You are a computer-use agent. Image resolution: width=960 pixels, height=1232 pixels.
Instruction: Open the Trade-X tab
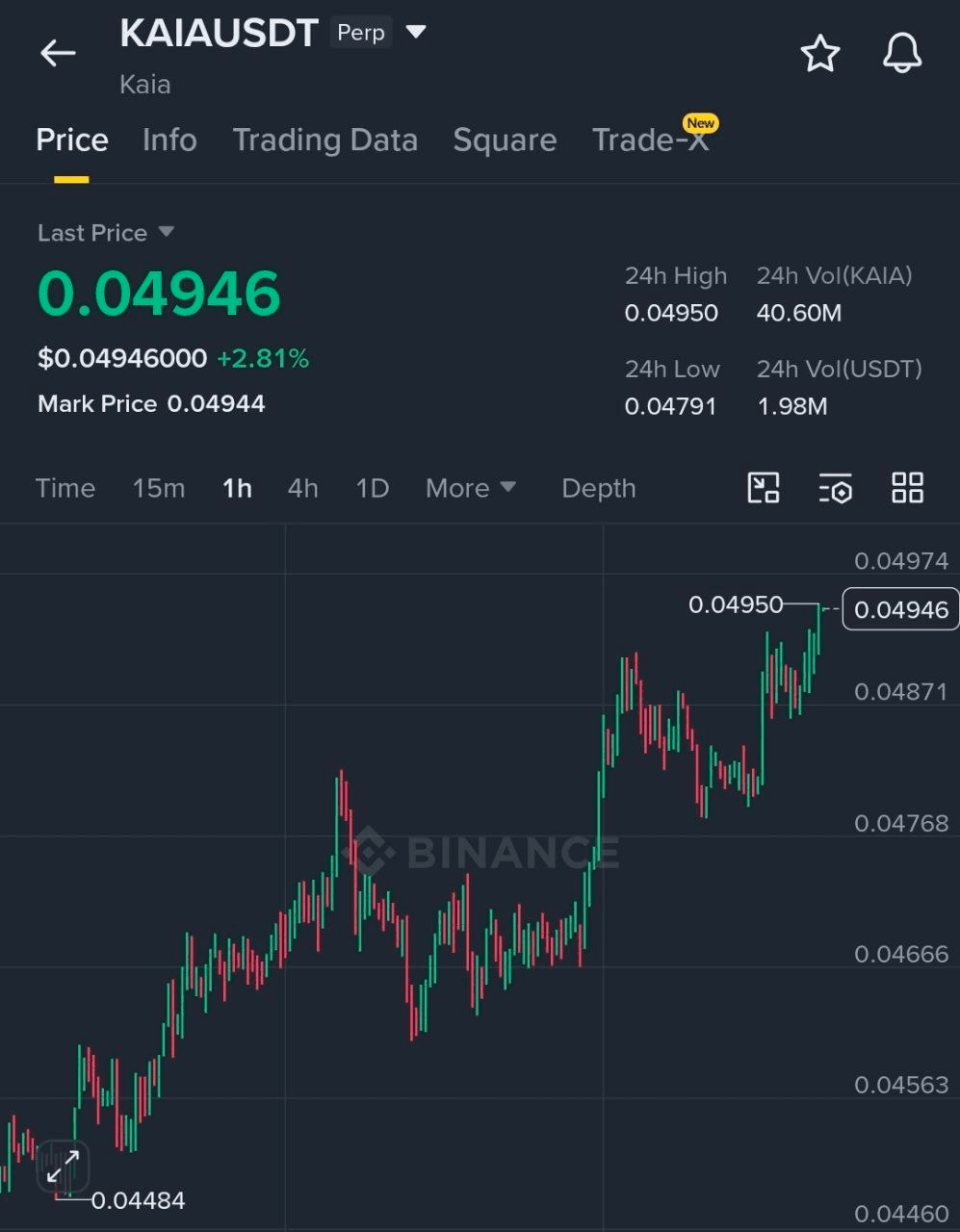[651, 140]
